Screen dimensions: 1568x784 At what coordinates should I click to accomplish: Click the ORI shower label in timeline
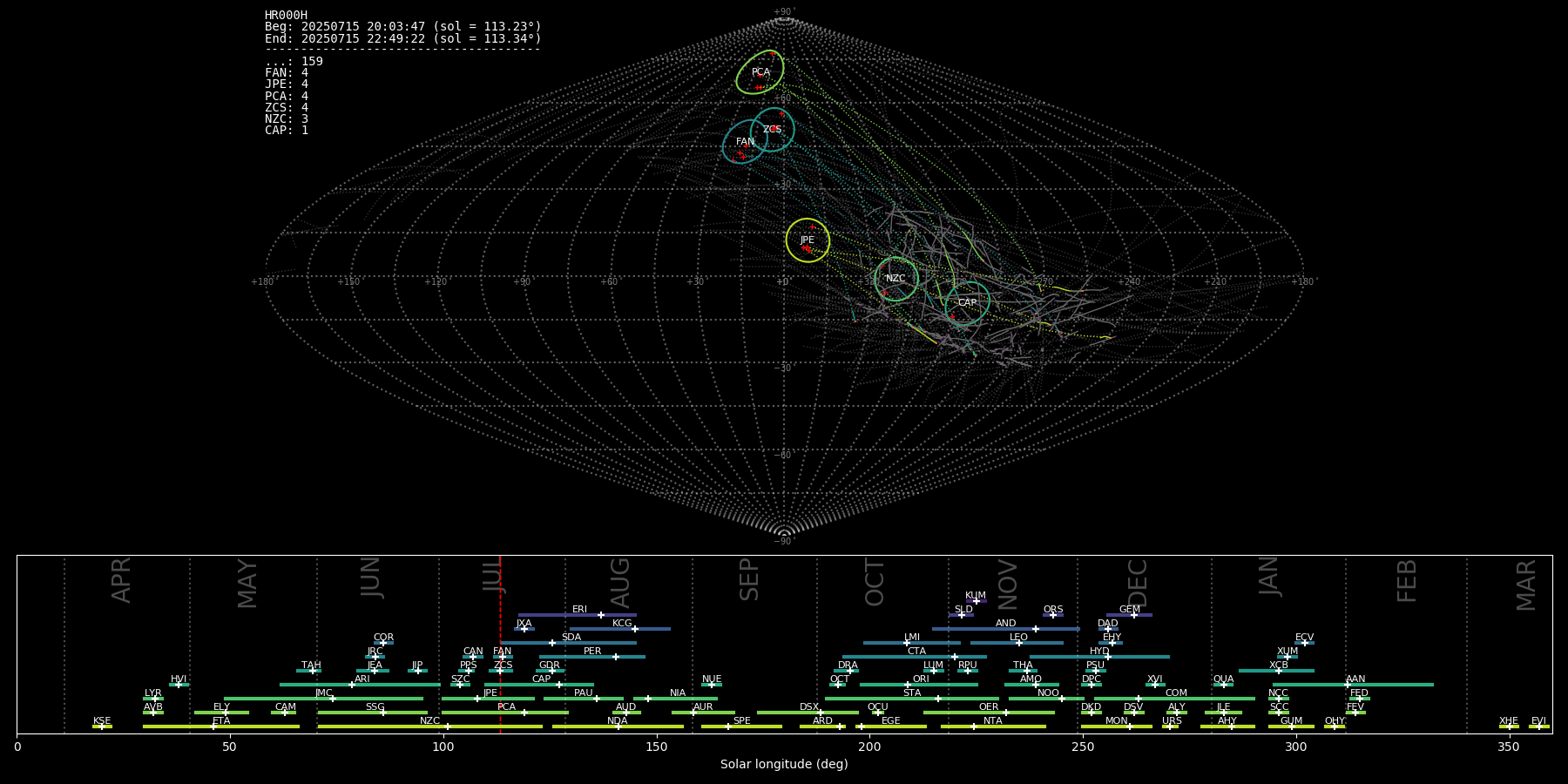click(x=921, y=679)
